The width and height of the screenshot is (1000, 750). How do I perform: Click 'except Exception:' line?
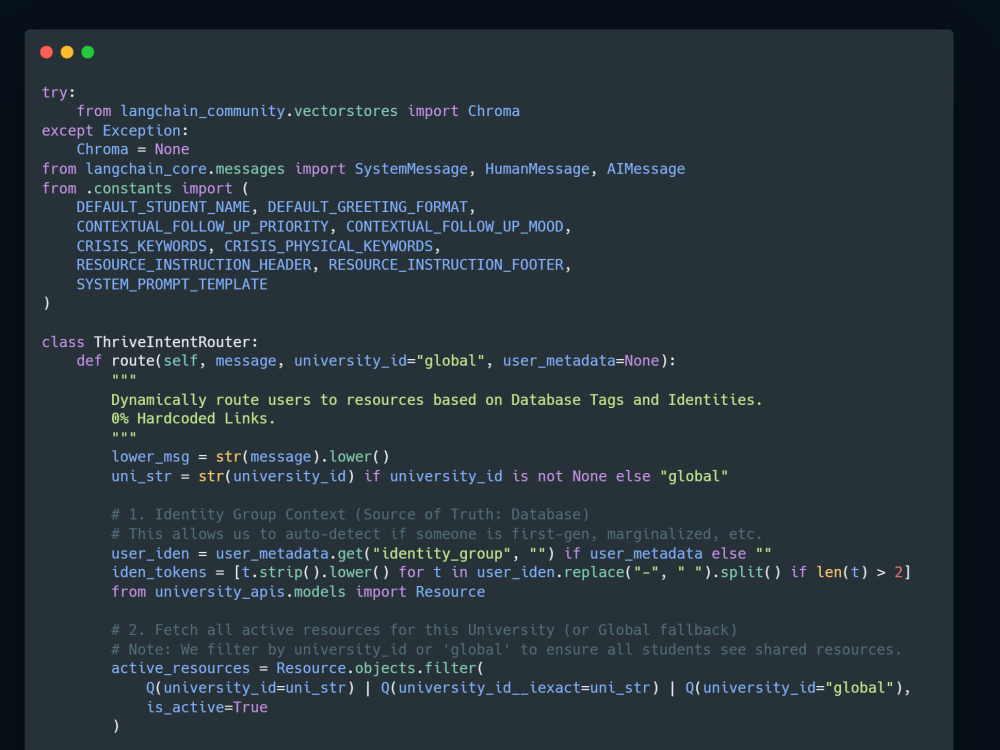coord(115,130)
